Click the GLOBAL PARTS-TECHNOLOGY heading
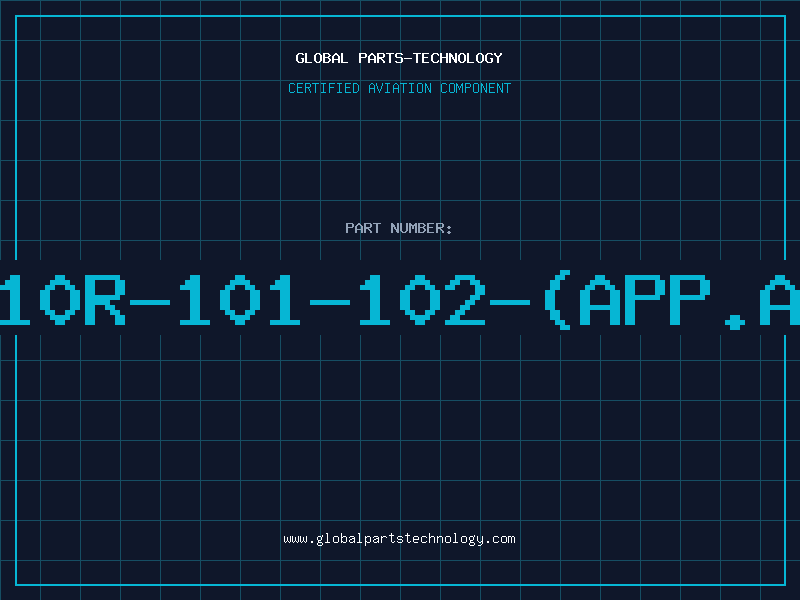This screenshot has height=600, width=800. coord(399,58)
